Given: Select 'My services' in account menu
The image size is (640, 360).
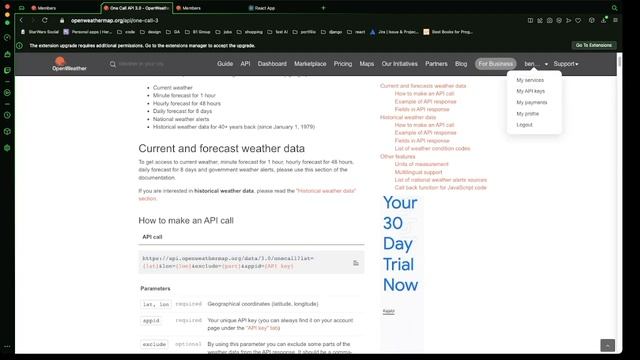Looking at the screenshot, I should [x=530, y=80].
